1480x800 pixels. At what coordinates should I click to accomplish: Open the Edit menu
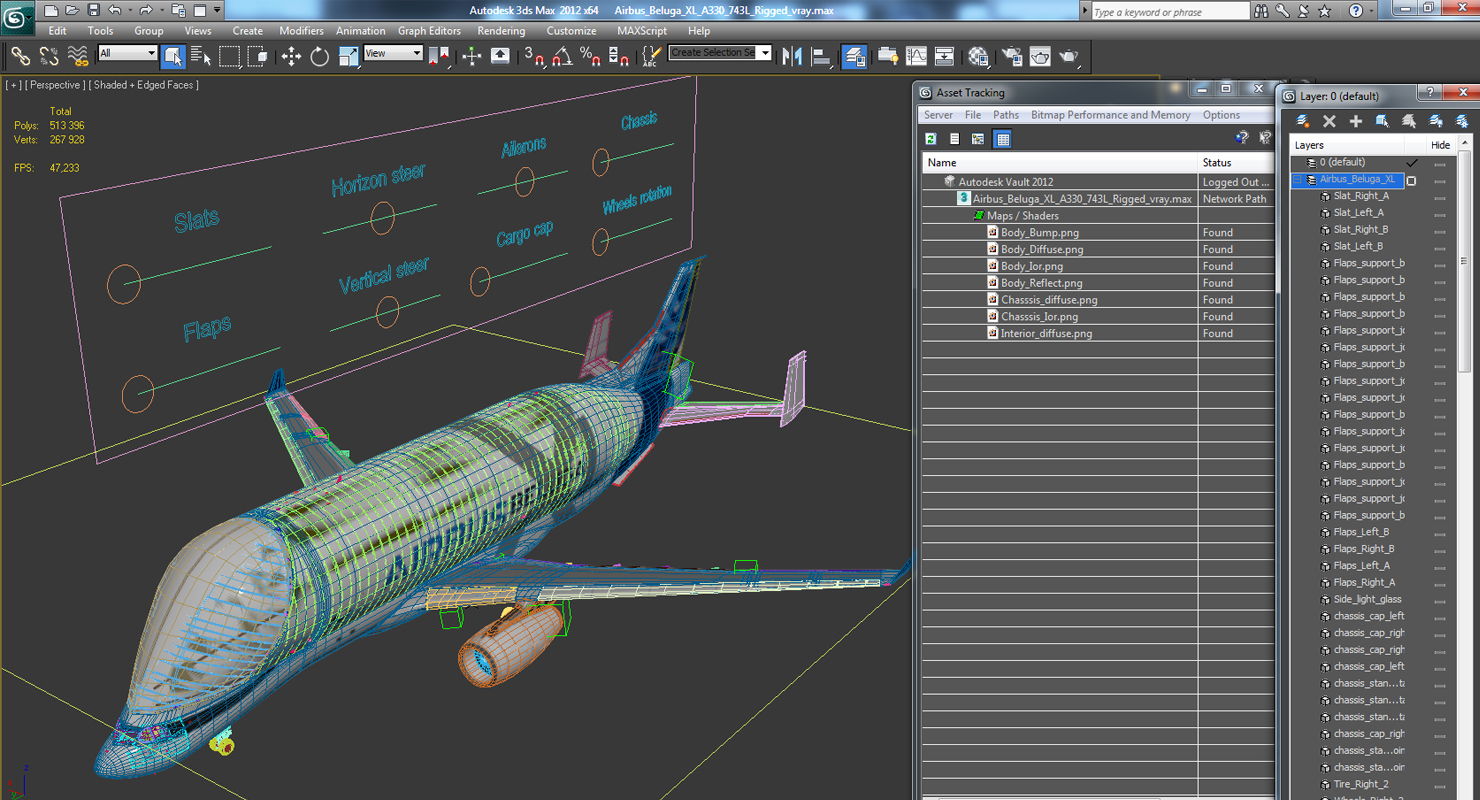57,31
